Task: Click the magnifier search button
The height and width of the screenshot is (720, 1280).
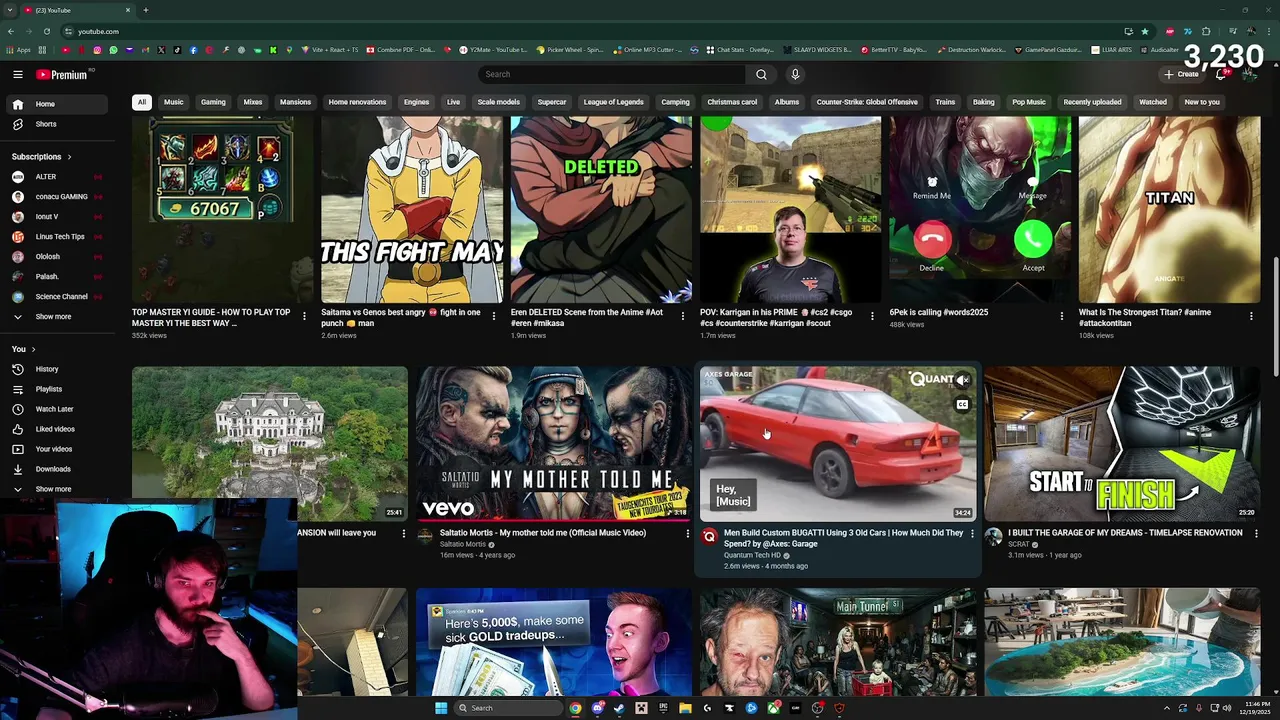Action: coord(761,74)
